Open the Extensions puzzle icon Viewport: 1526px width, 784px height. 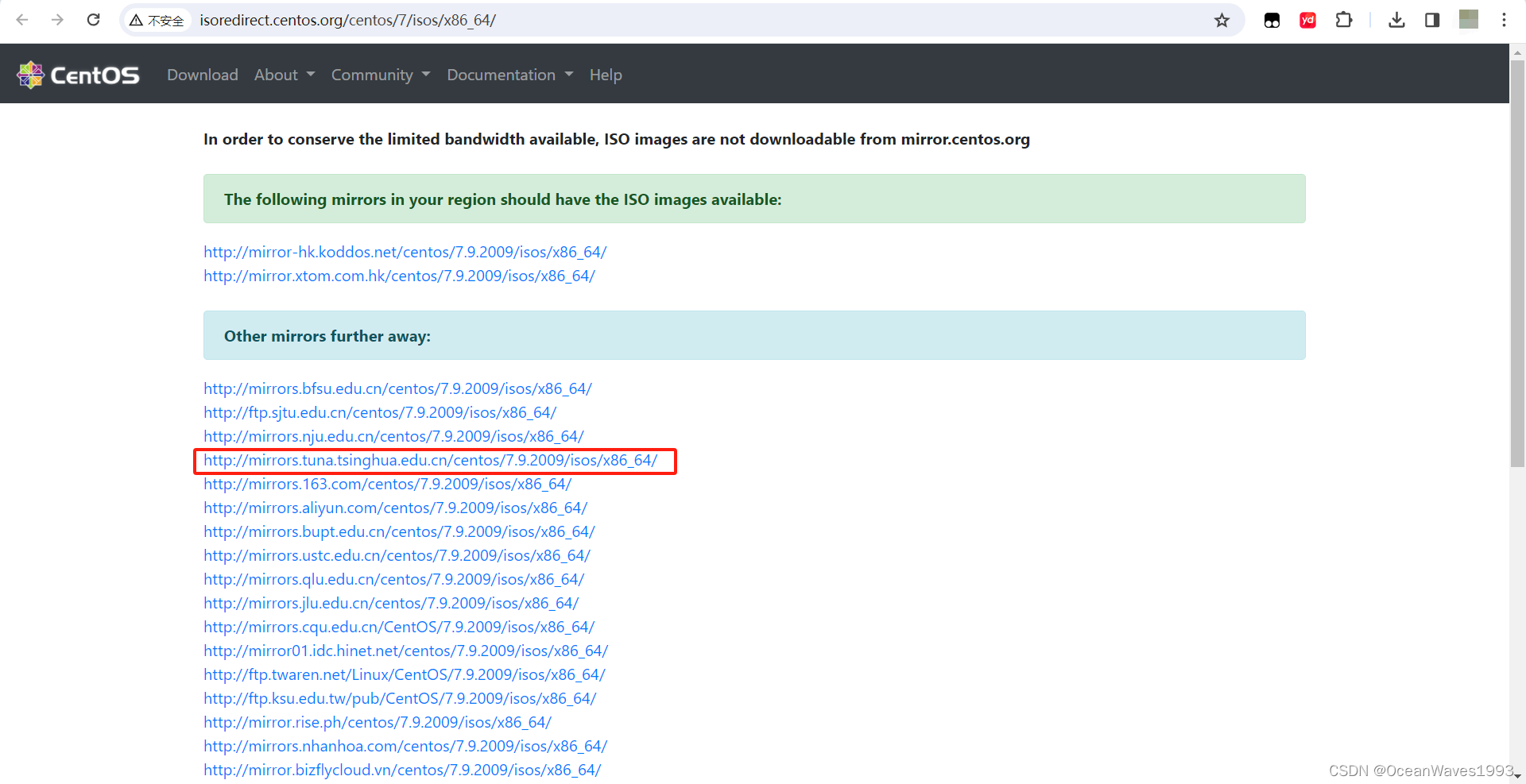[x=1344, y=20]
